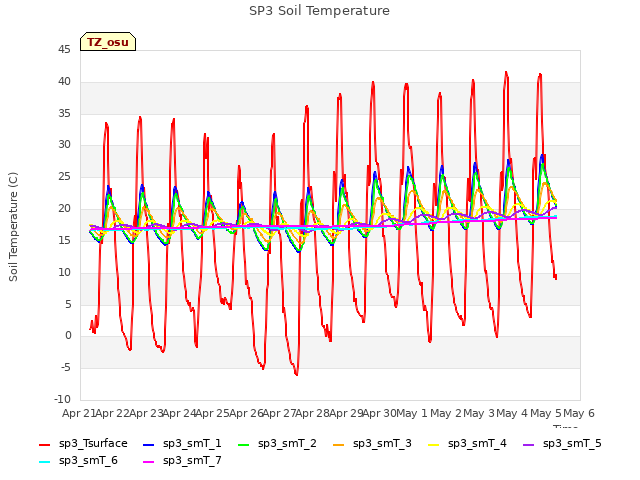Screen dimensions: 640x480
Task: Click the green sp3_smT_2 legend swatch
Action: [x=244, y=444]
